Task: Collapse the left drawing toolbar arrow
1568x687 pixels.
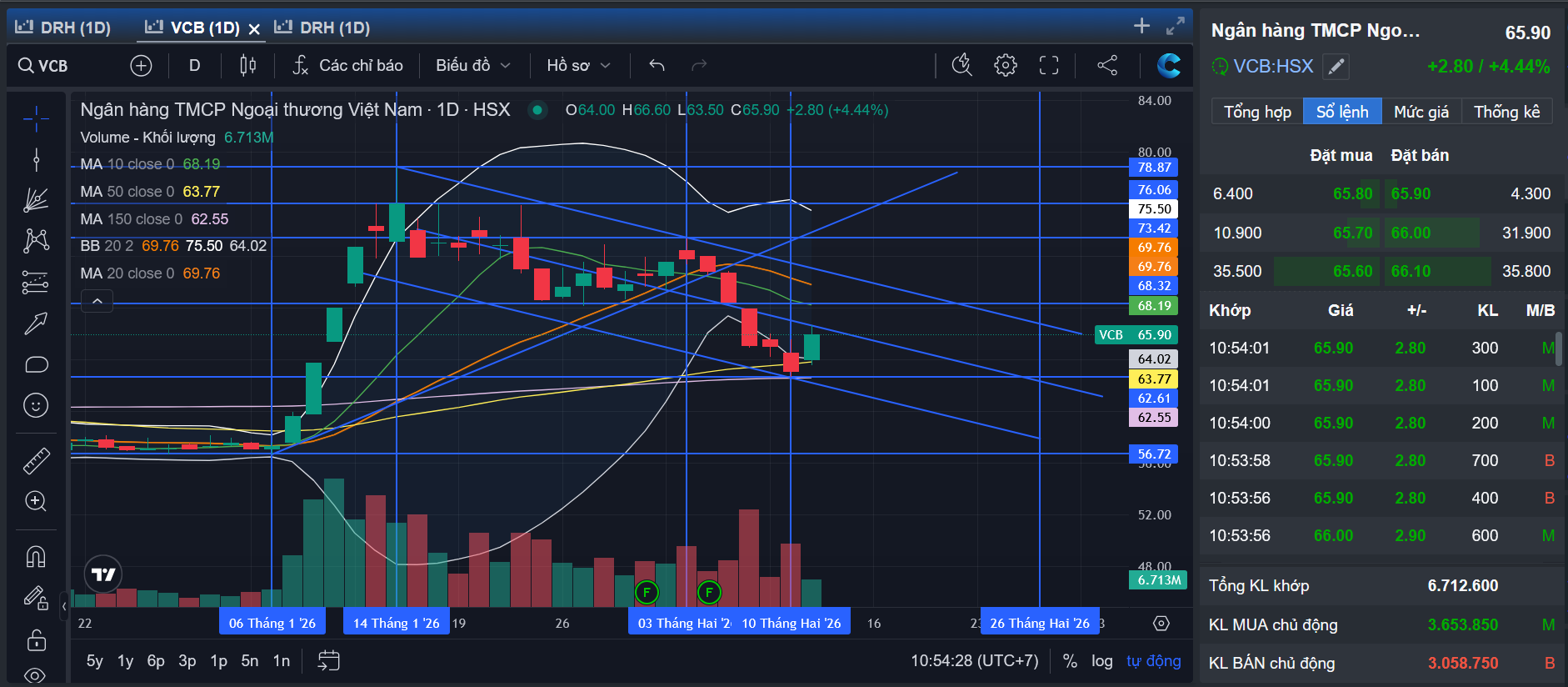Action: pos(64,606)
